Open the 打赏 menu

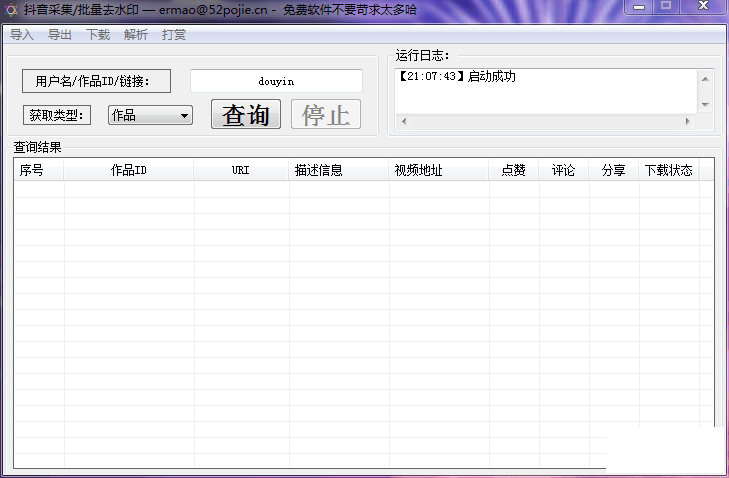174,34
